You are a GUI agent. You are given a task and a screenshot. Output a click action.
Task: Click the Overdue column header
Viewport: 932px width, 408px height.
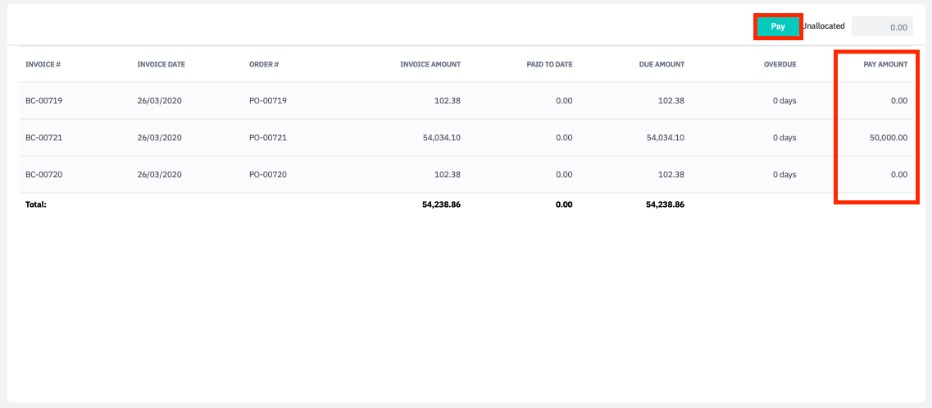[x=780, y=64]
